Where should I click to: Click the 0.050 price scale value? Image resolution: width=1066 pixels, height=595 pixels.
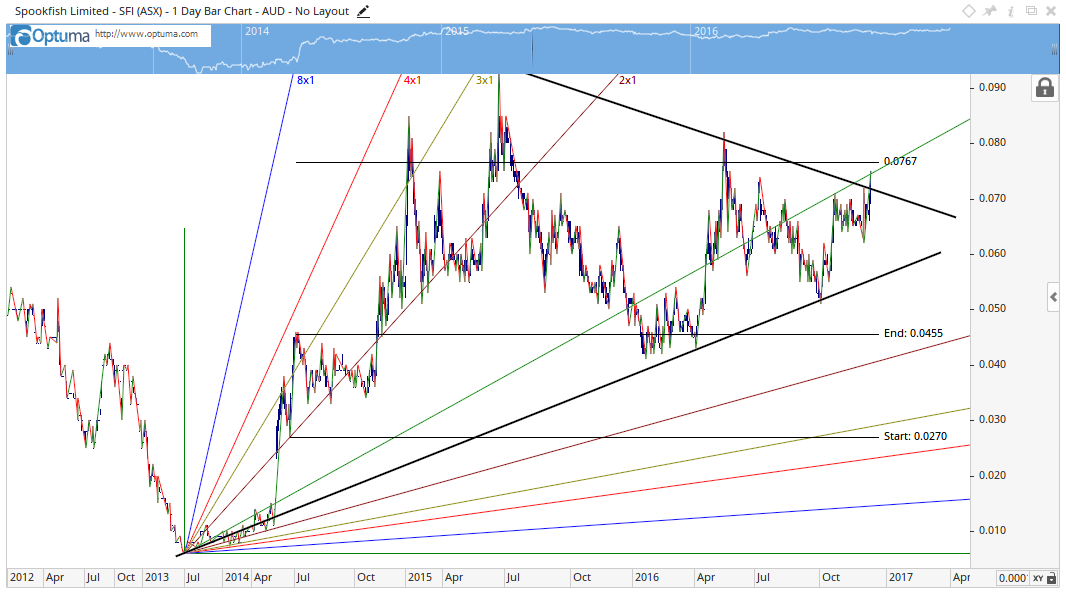(x=993, y=309)
